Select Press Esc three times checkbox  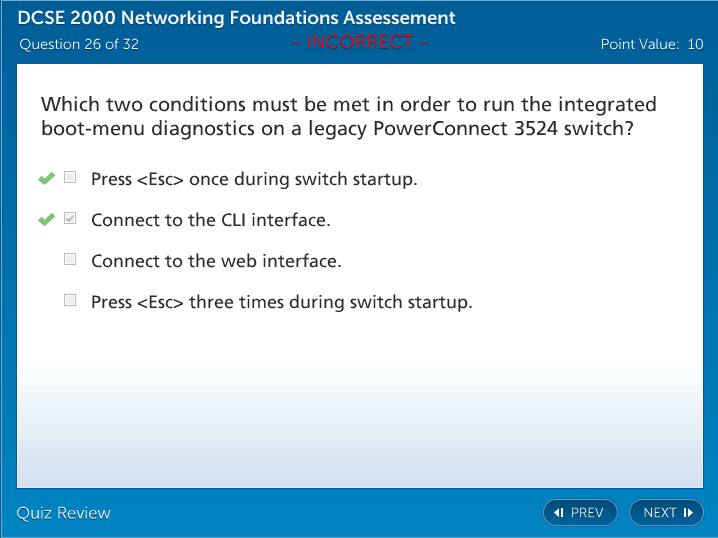point(70,300)
